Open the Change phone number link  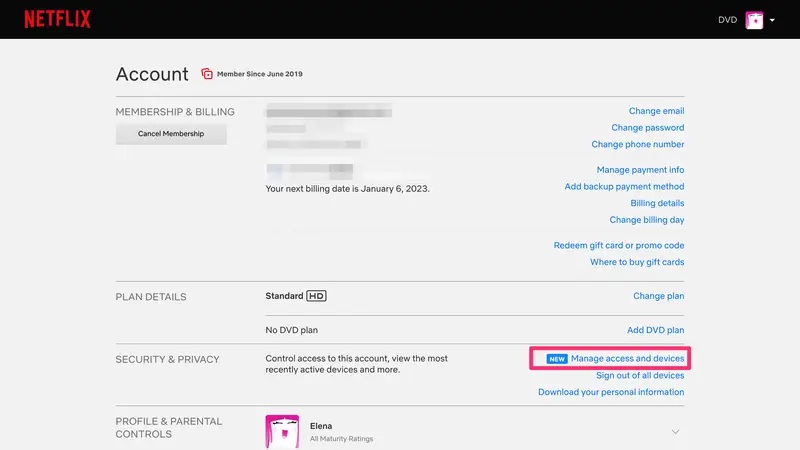click(637, 144)
